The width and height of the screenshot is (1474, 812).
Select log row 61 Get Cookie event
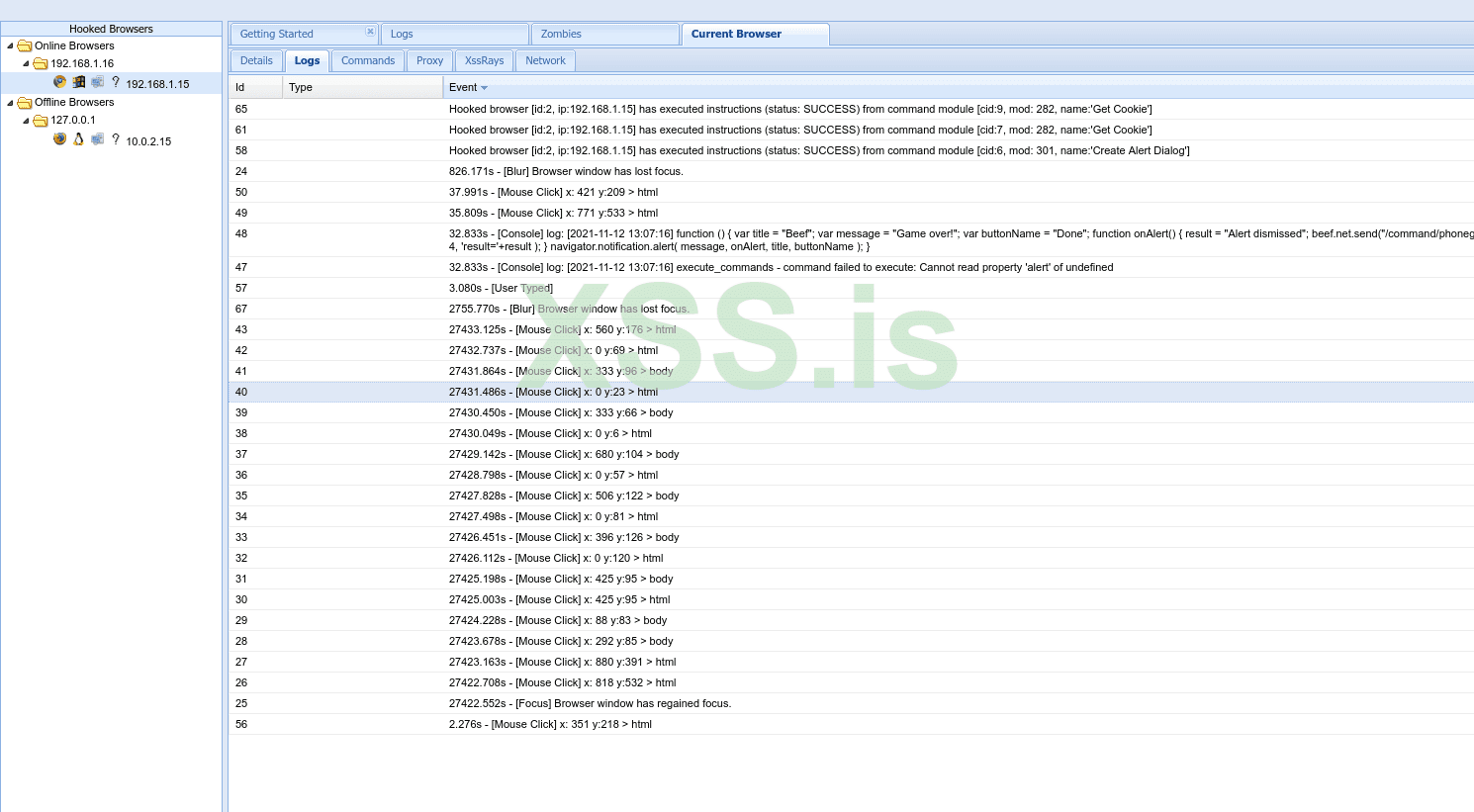click(x=852, y=130)
